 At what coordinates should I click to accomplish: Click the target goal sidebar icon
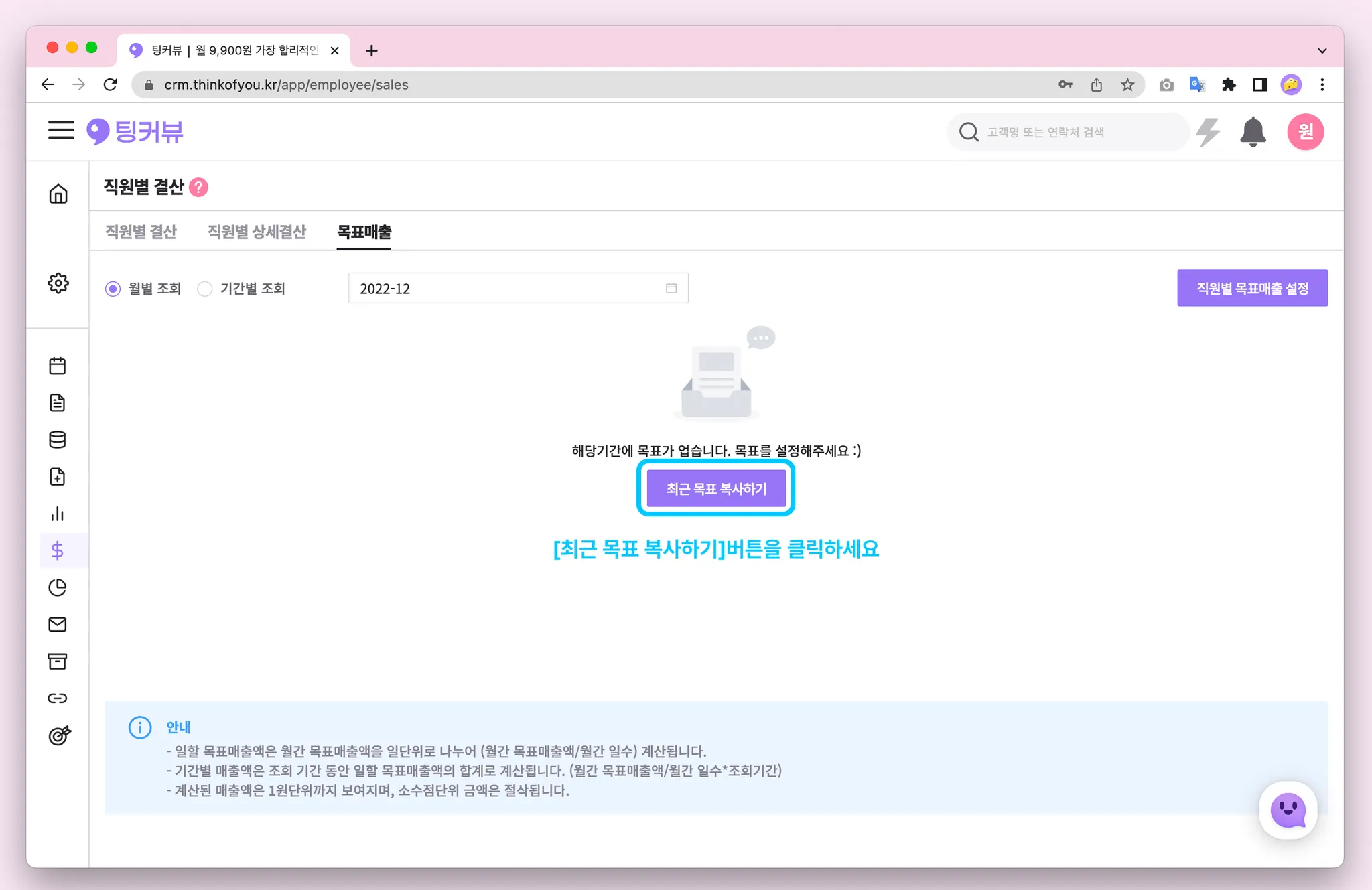[59, 735]
